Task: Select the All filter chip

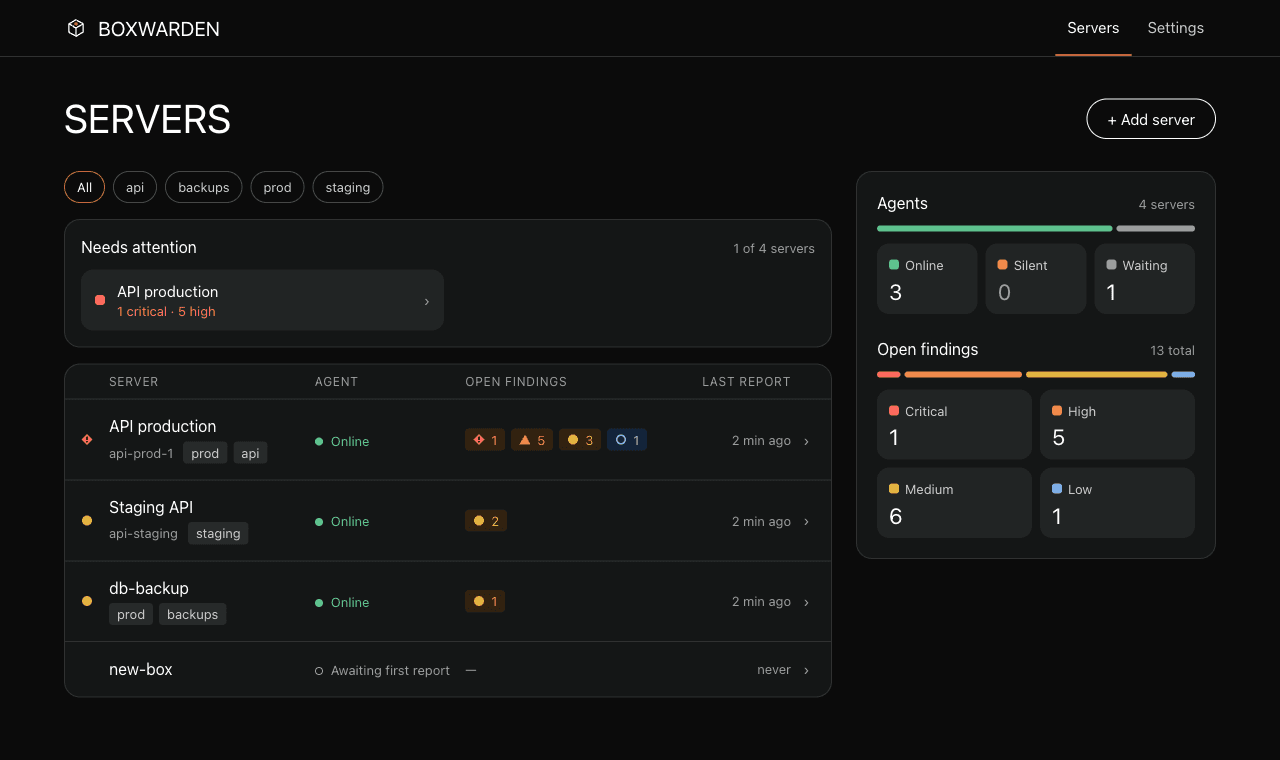Action: click(84, 187)
